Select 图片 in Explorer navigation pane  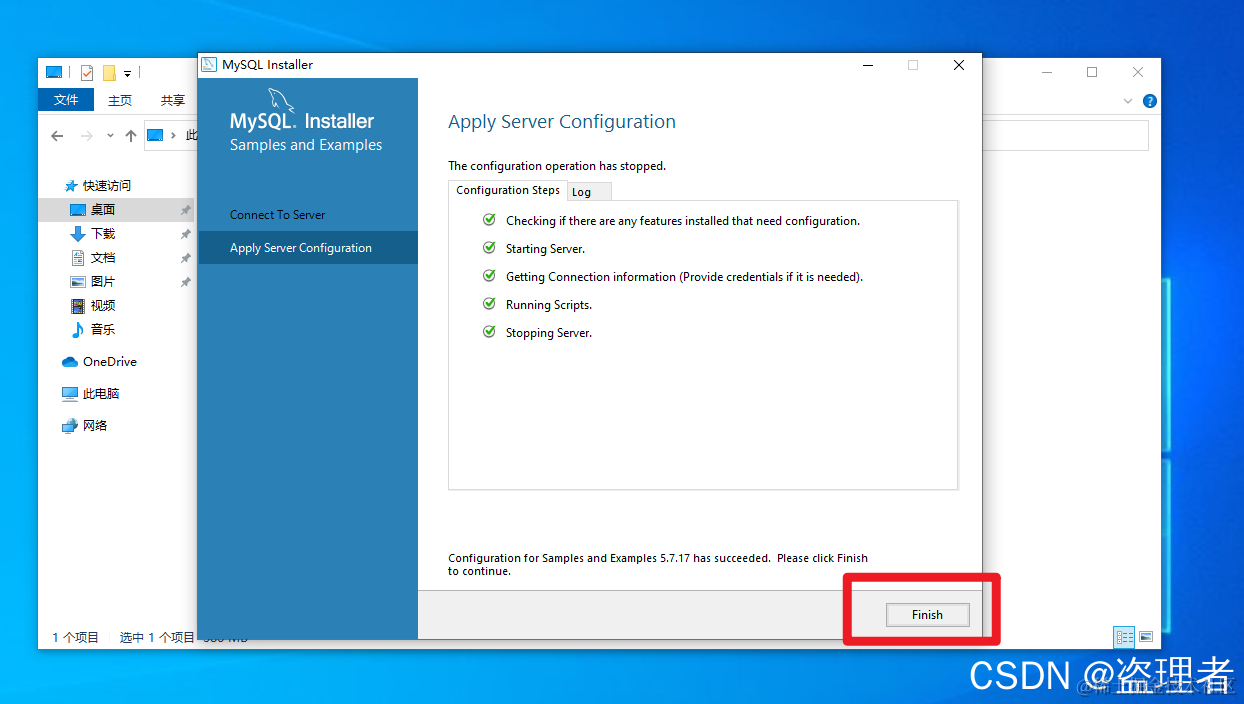pos(103,282)
